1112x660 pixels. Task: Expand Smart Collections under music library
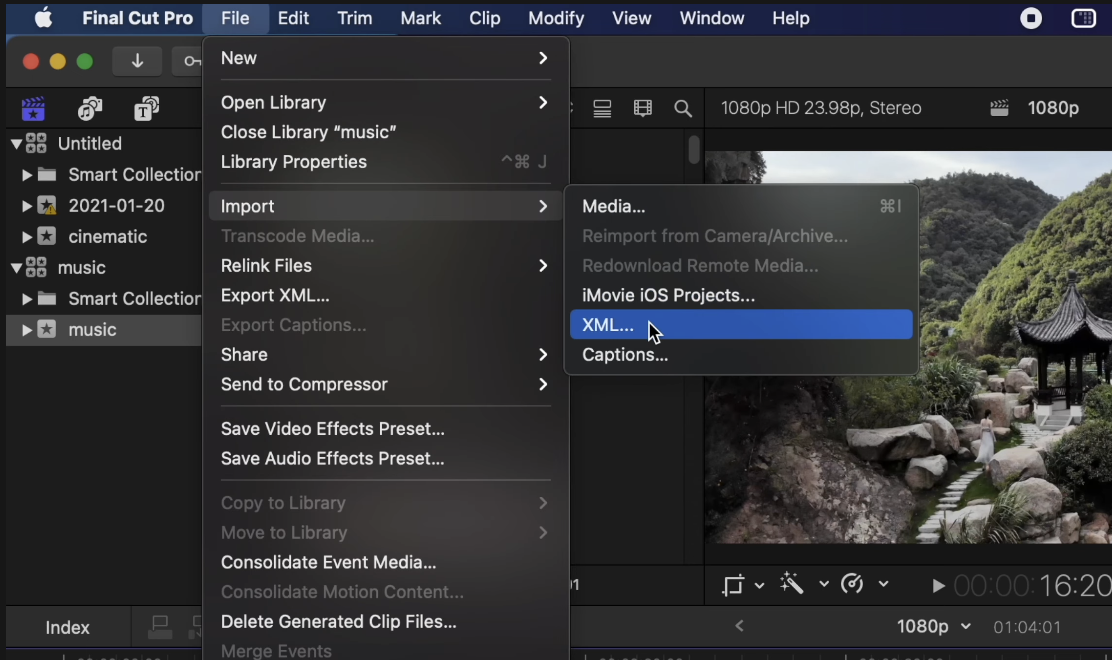click(27, 298)
